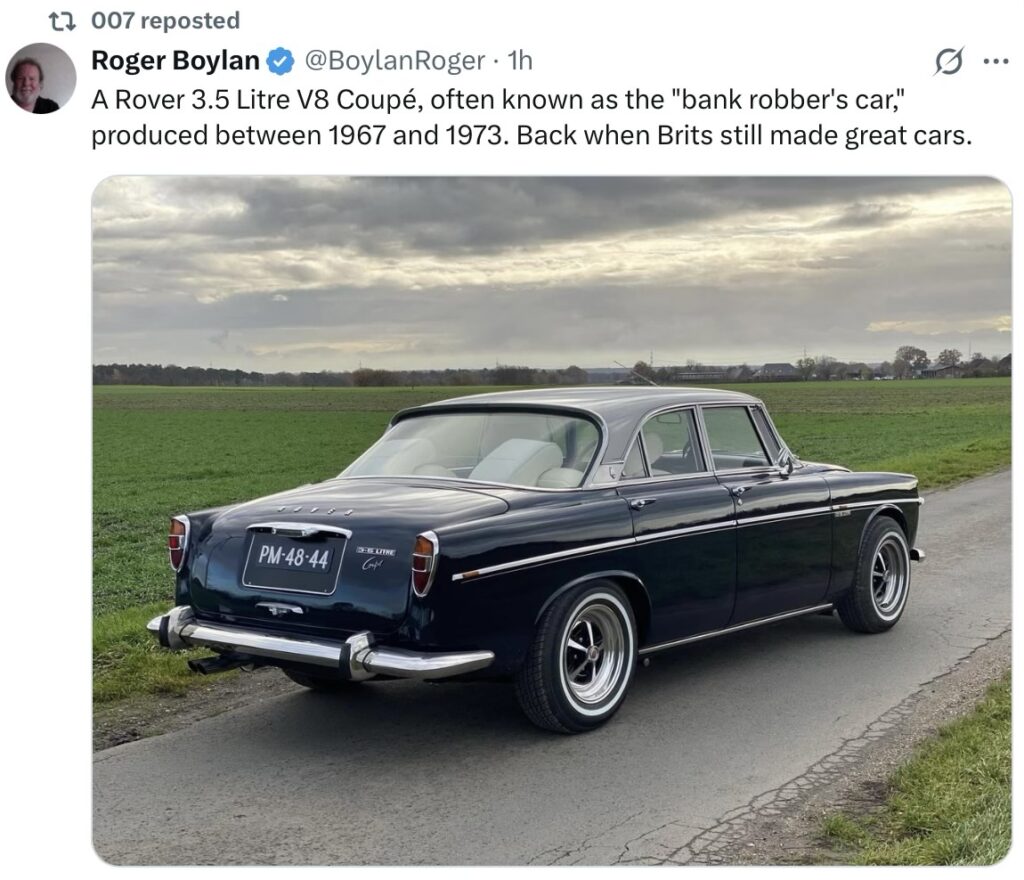
Task: Click the left tail light on the car
Action: coord(178,541)
